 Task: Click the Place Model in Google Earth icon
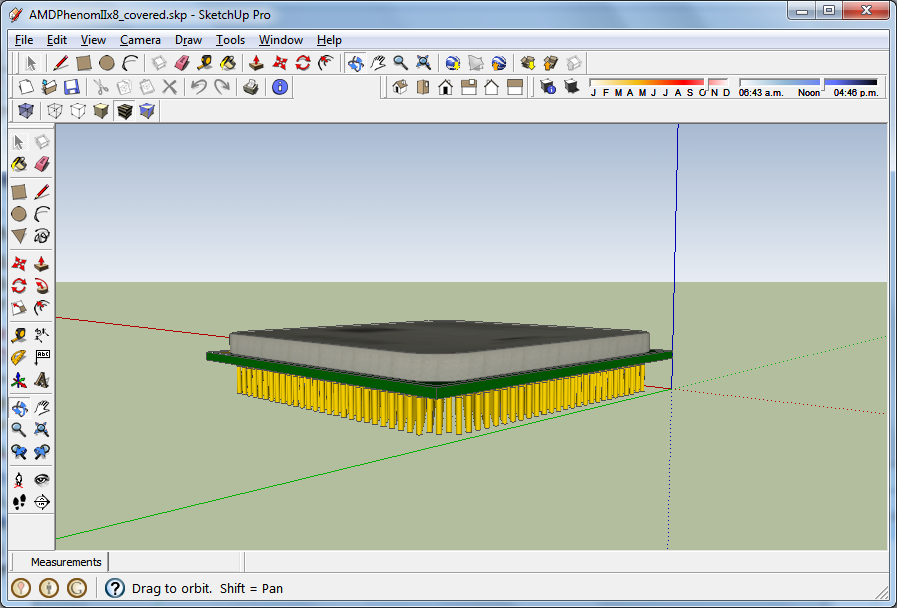pyautogui.click(x=498, y=63)
